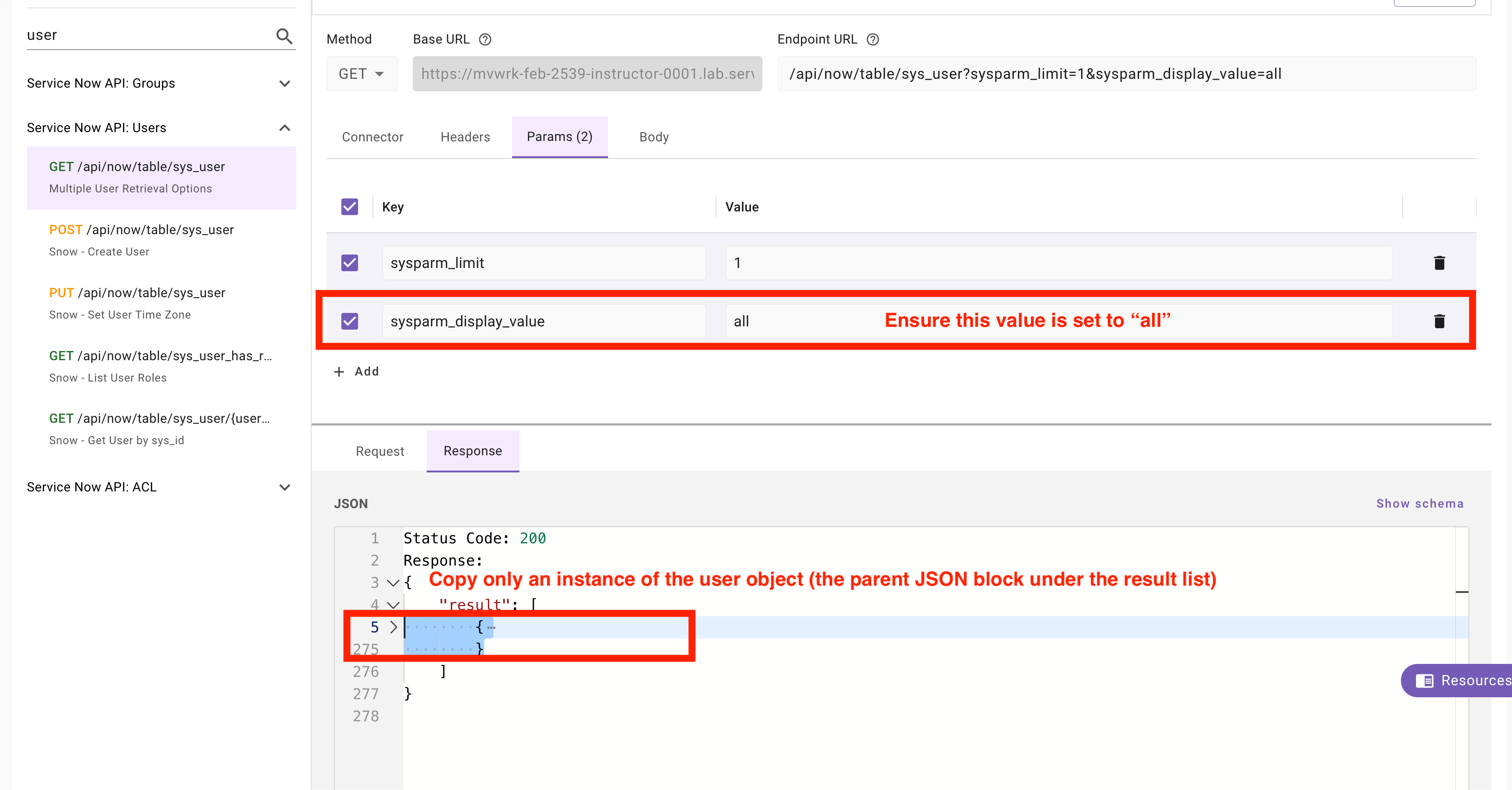Click the Base URL help icon

485,39
